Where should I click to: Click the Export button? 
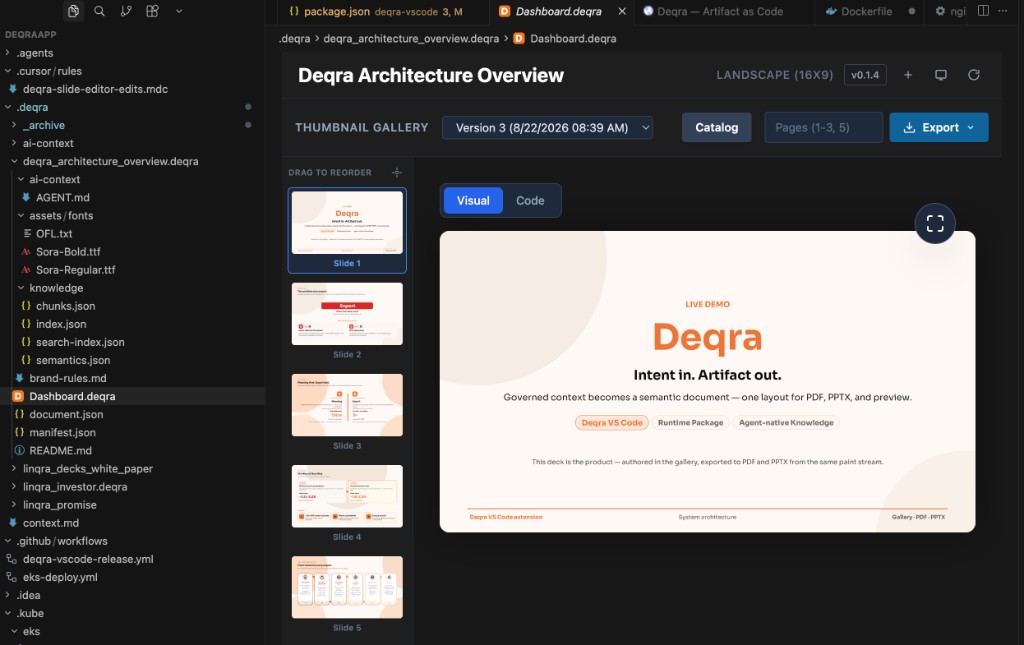938,128
